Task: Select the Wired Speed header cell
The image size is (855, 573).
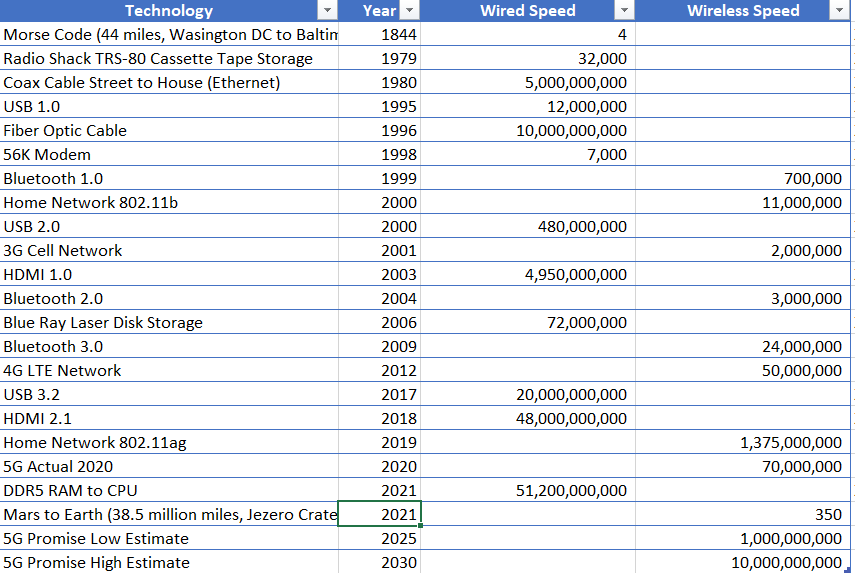Action: click(x=528, y=10)
